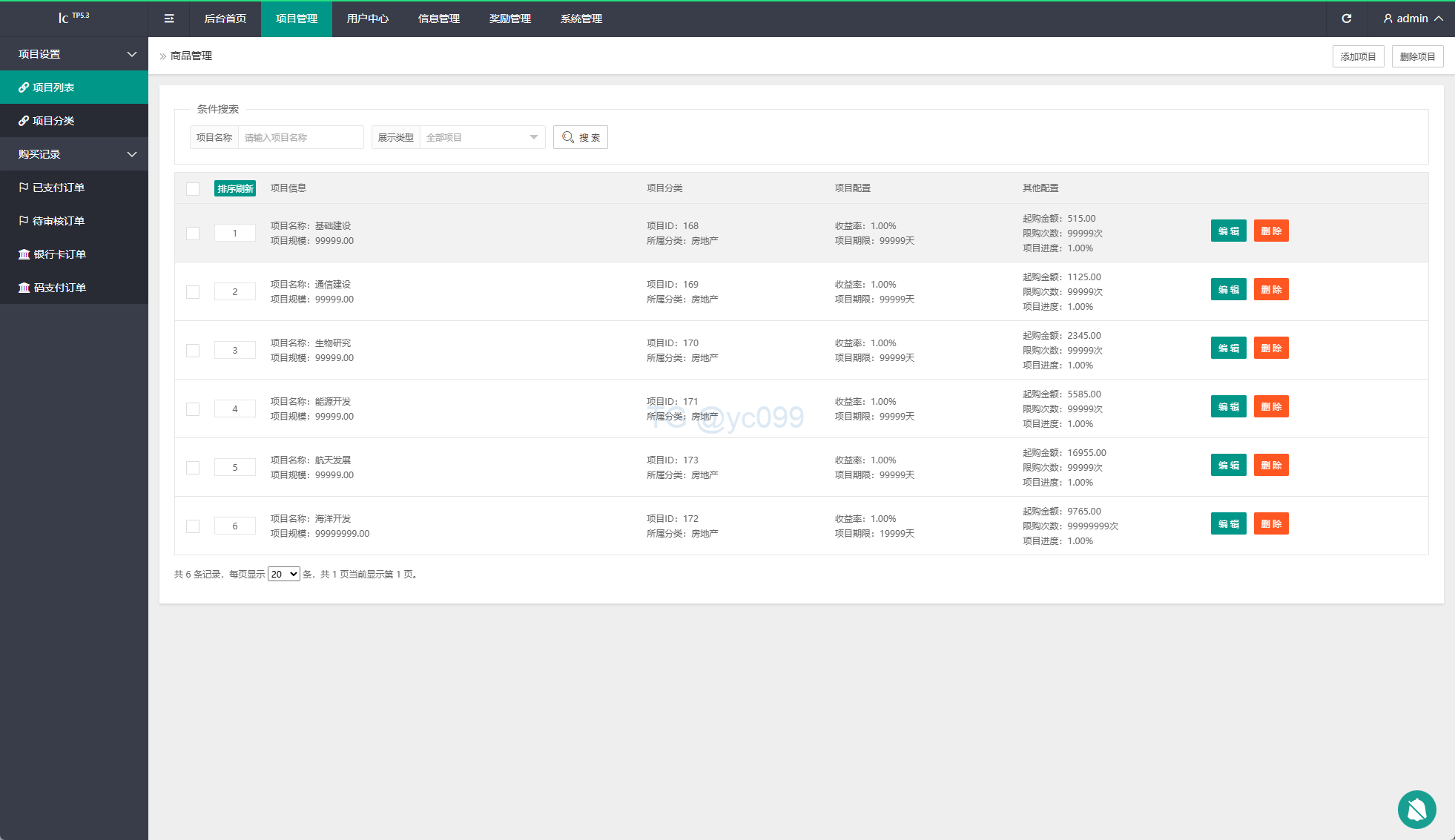Screen dimensions: 1455x840
Task: Open the per-page count dropdown showing 20
Action: tap(283, 575)
